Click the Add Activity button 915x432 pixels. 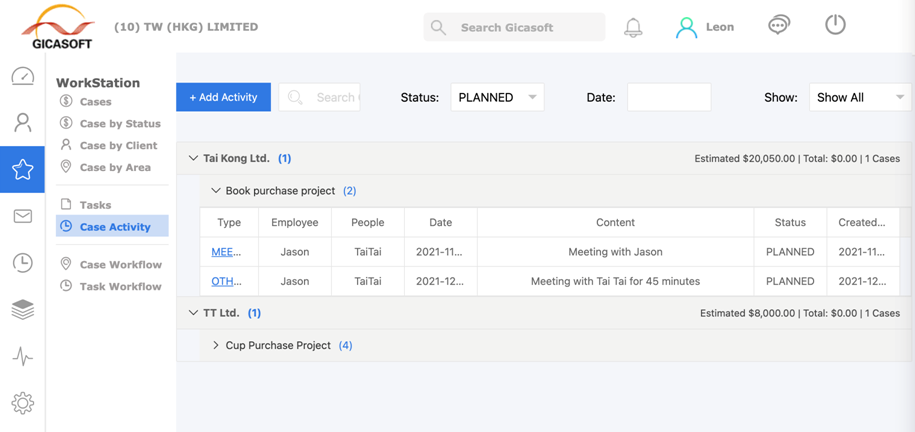tap(223, 97)
